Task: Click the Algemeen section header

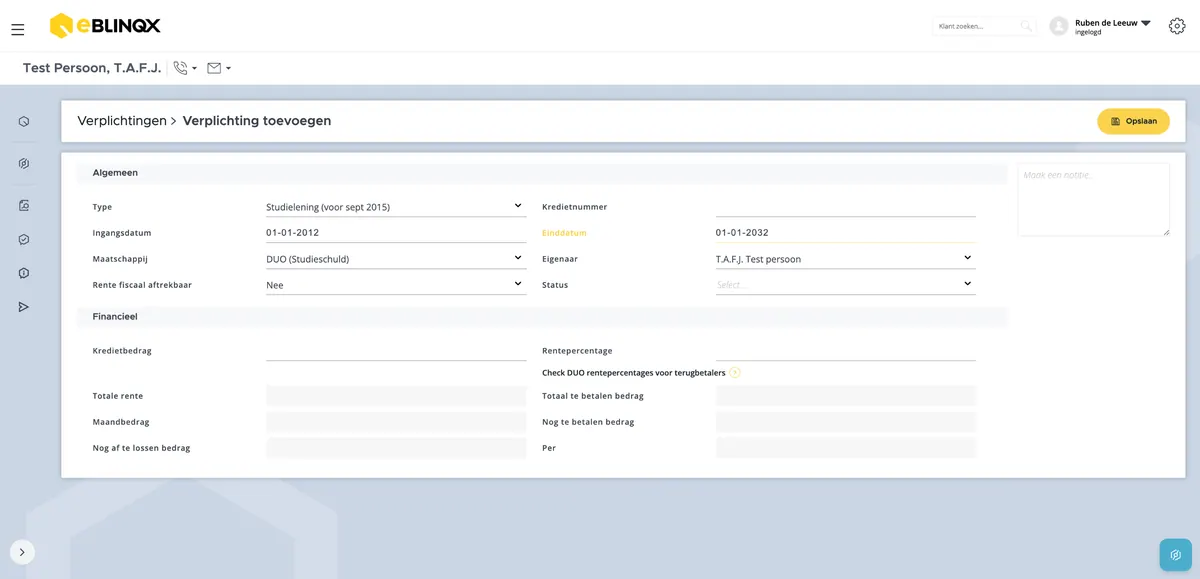Action: tap(542, 173)
